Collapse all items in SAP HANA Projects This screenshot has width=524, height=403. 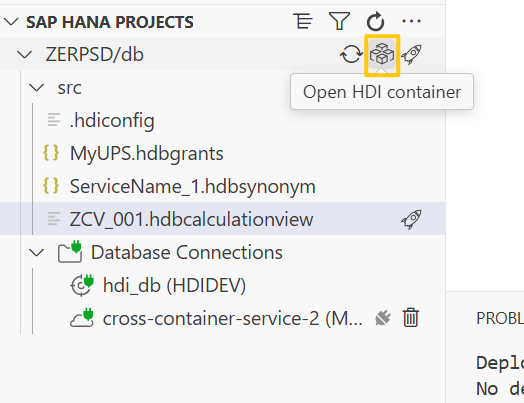pos(303,21)
